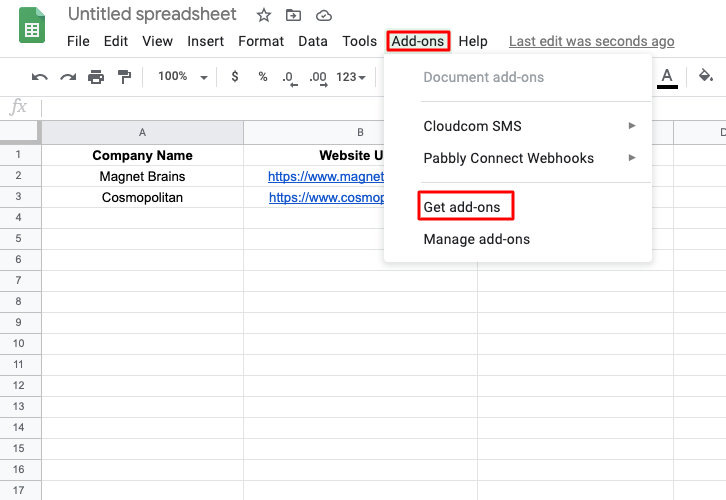This screenshot has height=500, width=726.
Task: Increase decimal places
Action: point(319,78)
